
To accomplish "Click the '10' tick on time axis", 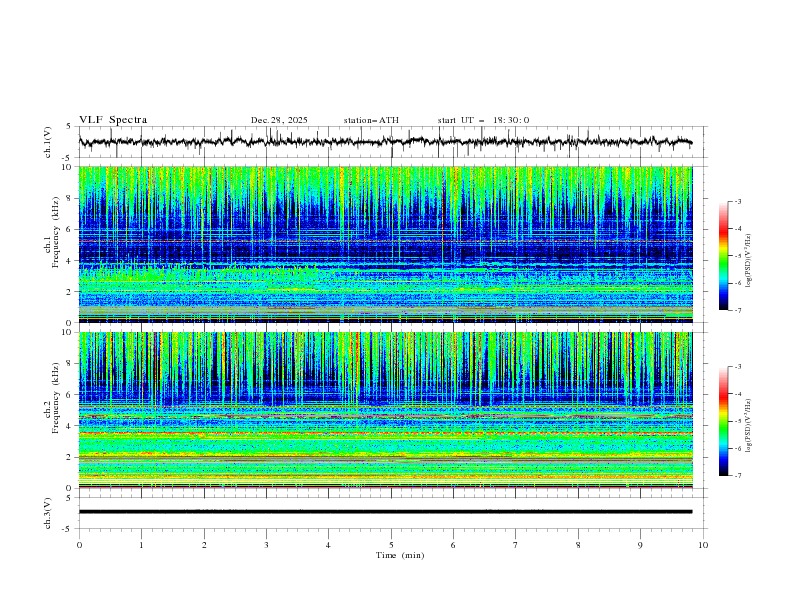I will click(x=703, y=545).
